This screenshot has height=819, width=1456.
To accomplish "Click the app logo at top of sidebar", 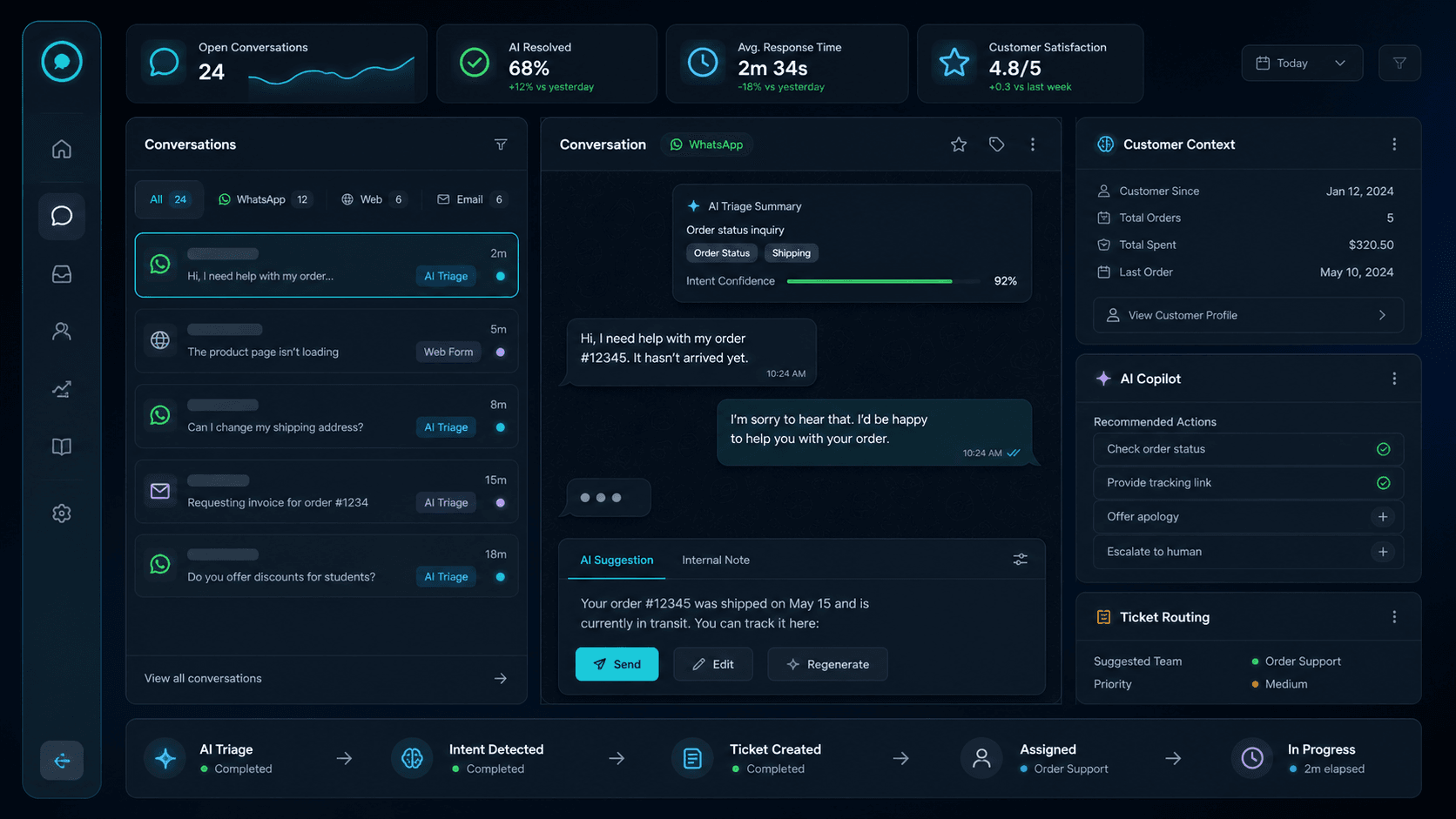I will click(61, 62).
